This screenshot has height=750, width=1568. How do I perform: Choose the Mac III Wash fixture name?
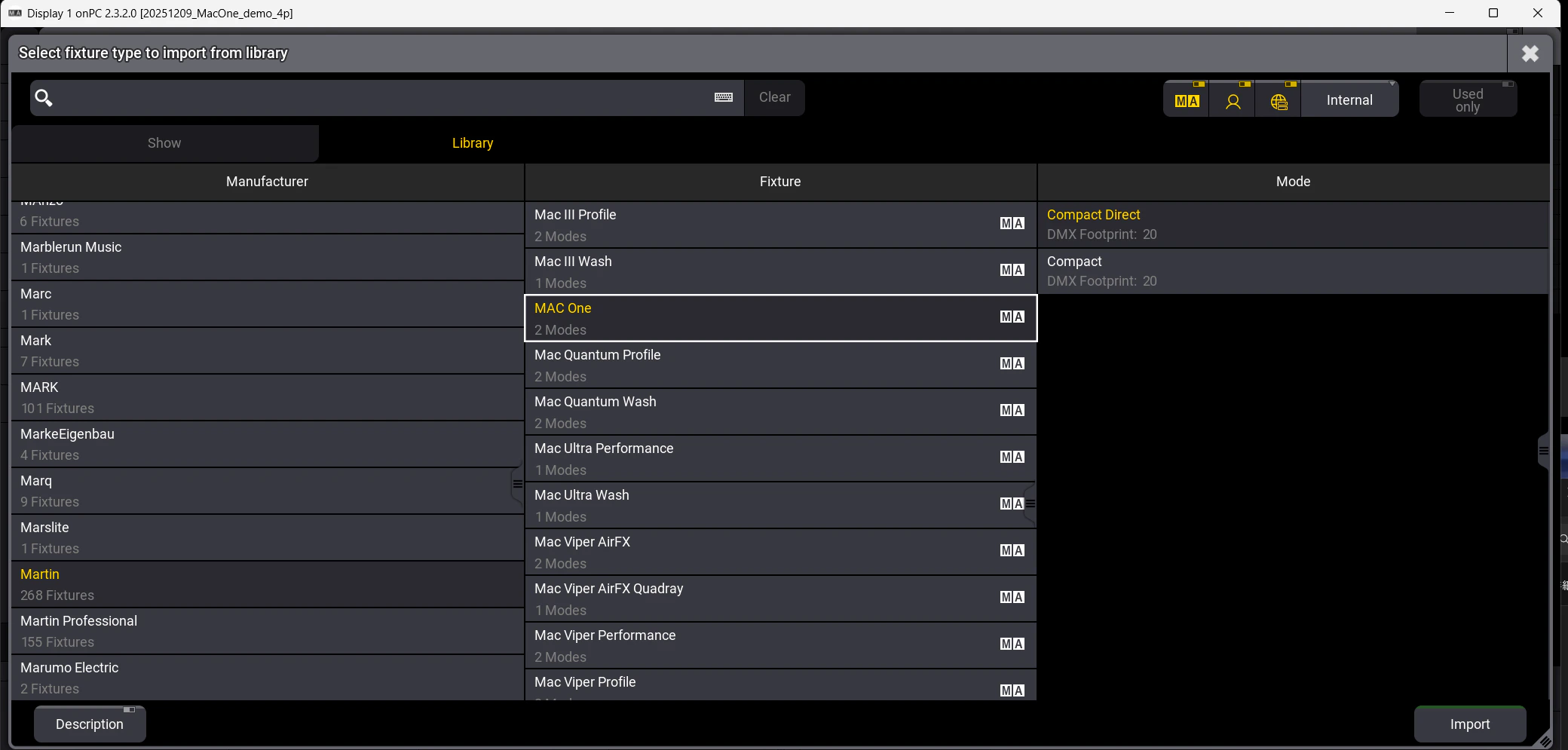(573, 262)
